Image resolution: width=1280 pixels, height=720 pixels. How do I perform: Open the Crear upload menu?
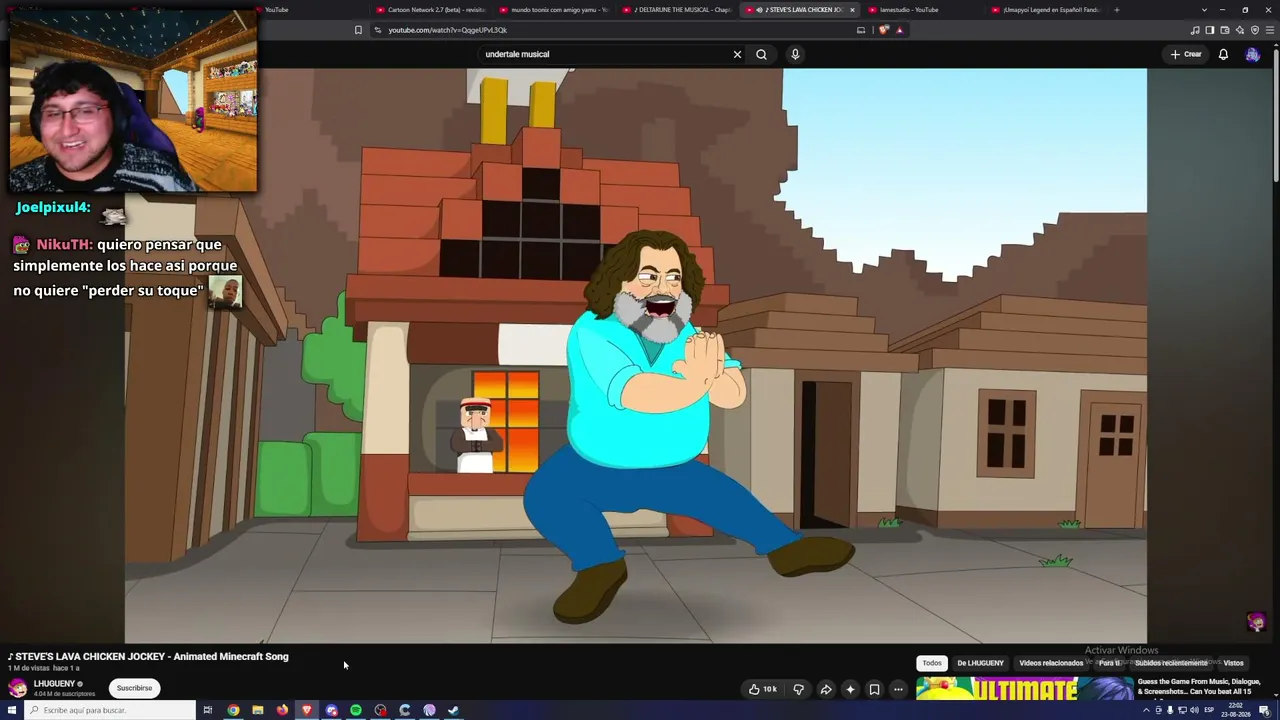1186,54
